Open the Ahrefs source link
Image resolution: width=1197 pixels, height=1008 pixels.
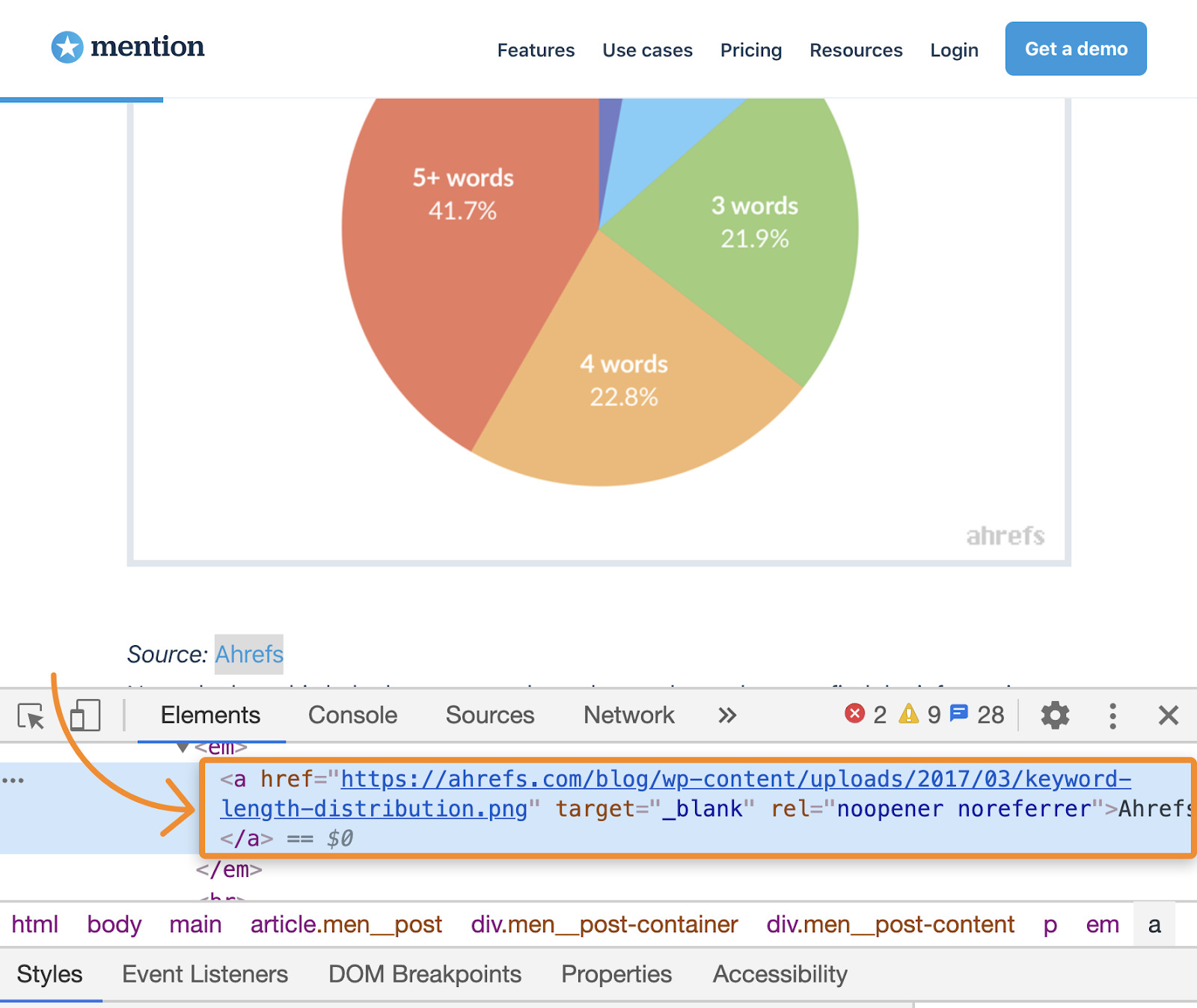pos(249,655)
